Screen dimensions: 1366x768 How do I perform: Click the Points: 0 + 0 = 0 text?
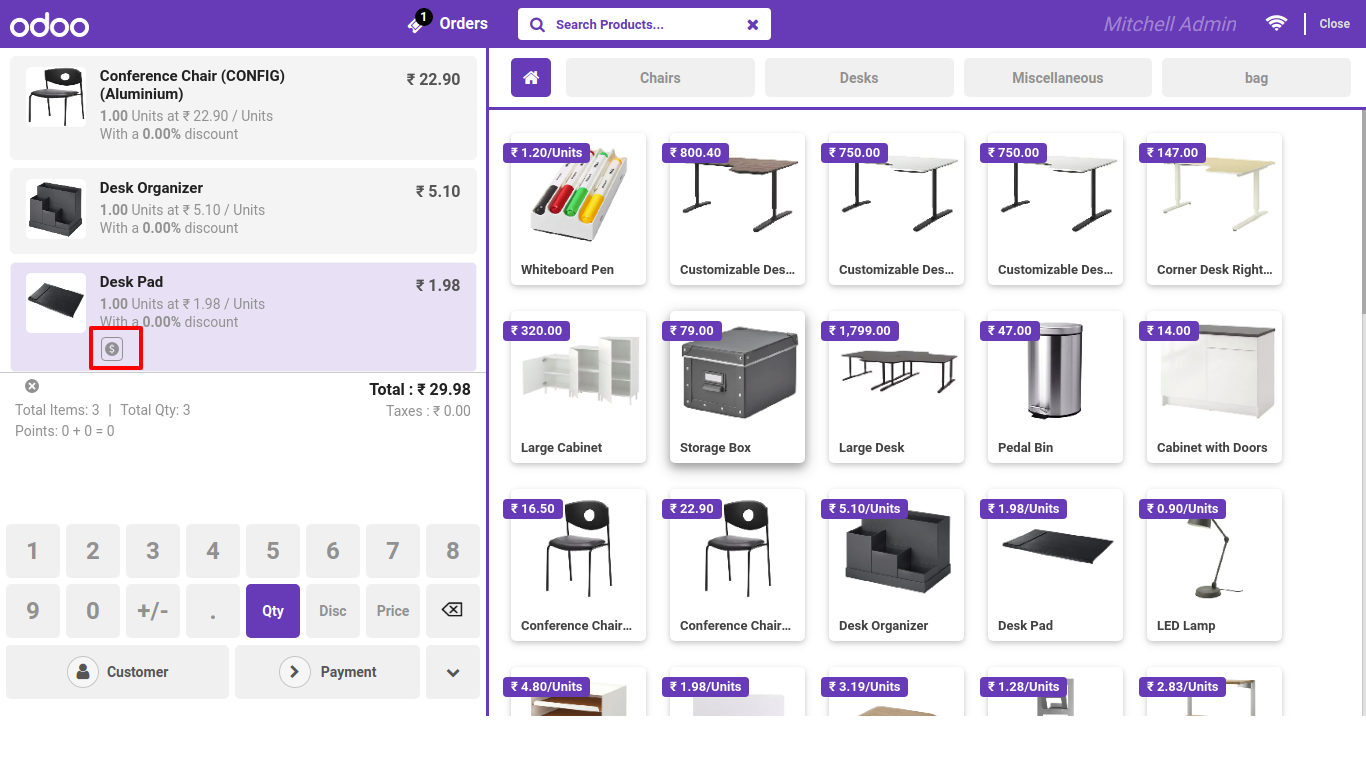coord(65,431)
